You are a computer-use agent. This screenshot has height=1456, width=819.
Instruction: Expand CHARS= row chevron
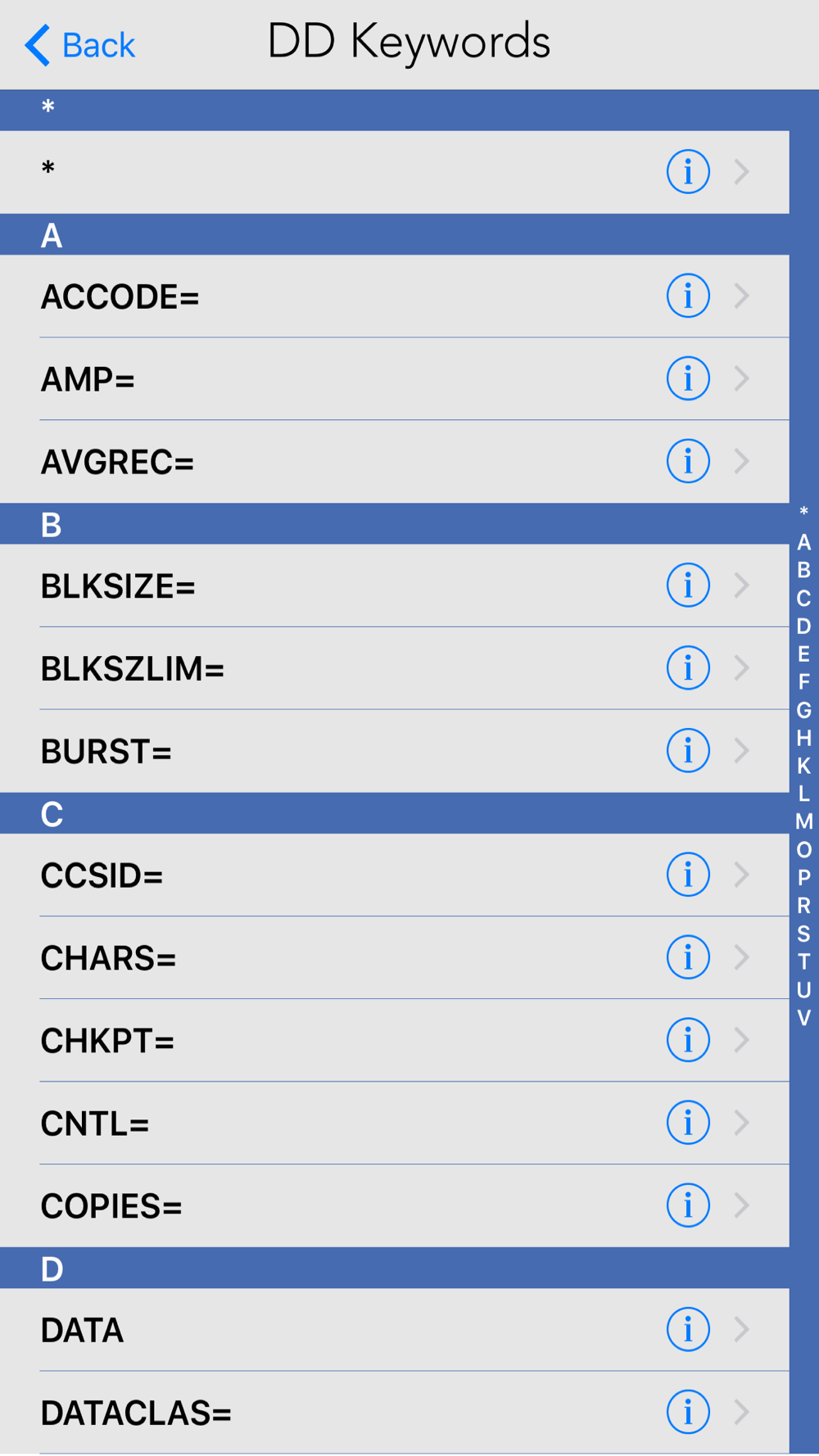(742, 957)
